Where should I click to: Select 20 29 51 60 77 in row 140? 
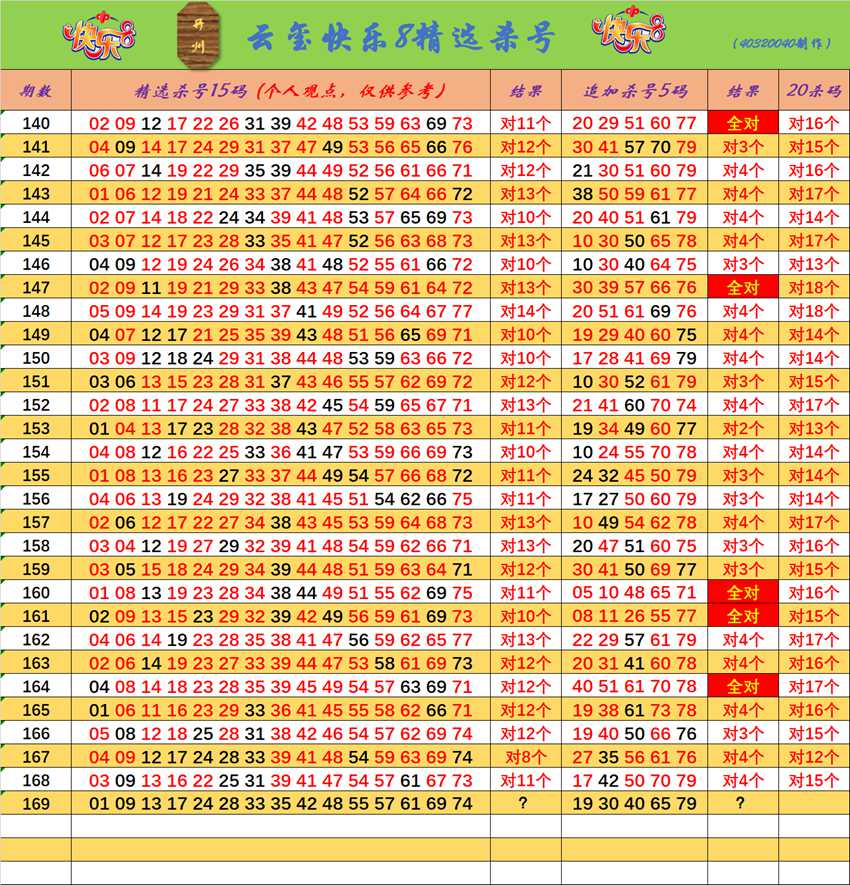634,123
